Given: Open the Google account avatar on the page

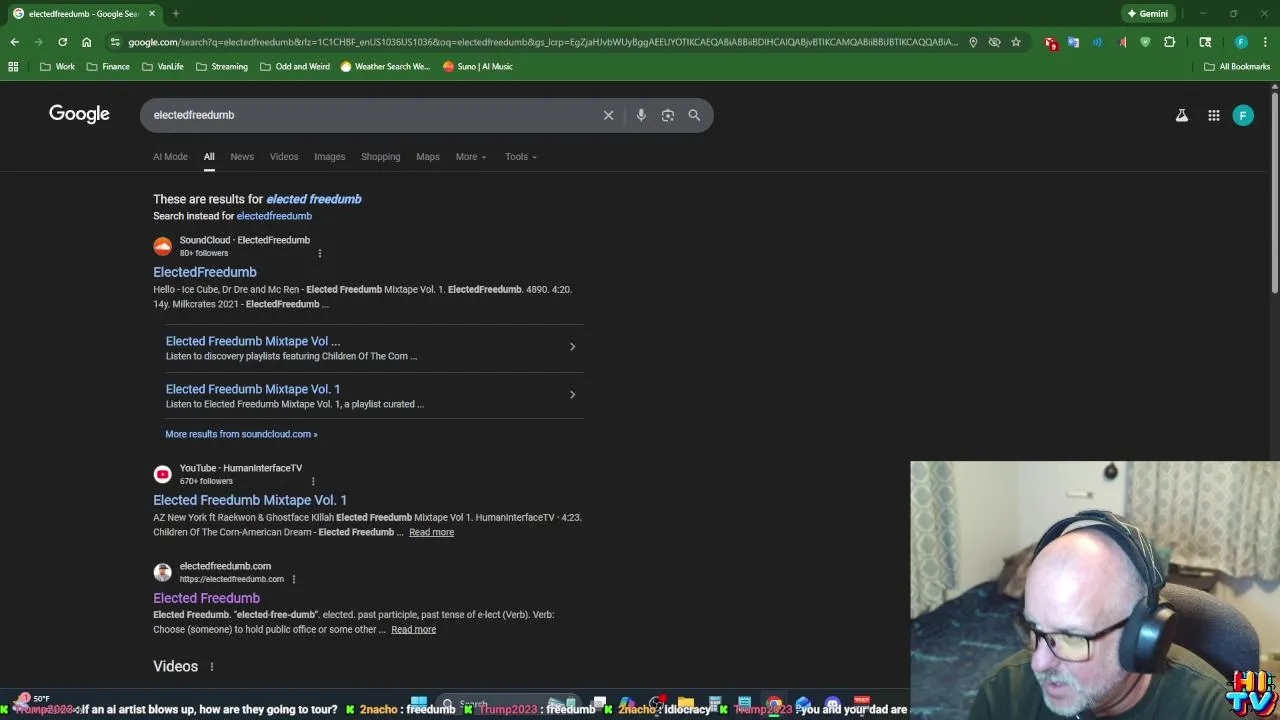Looking at the screenshot, I should [1243, 116].
